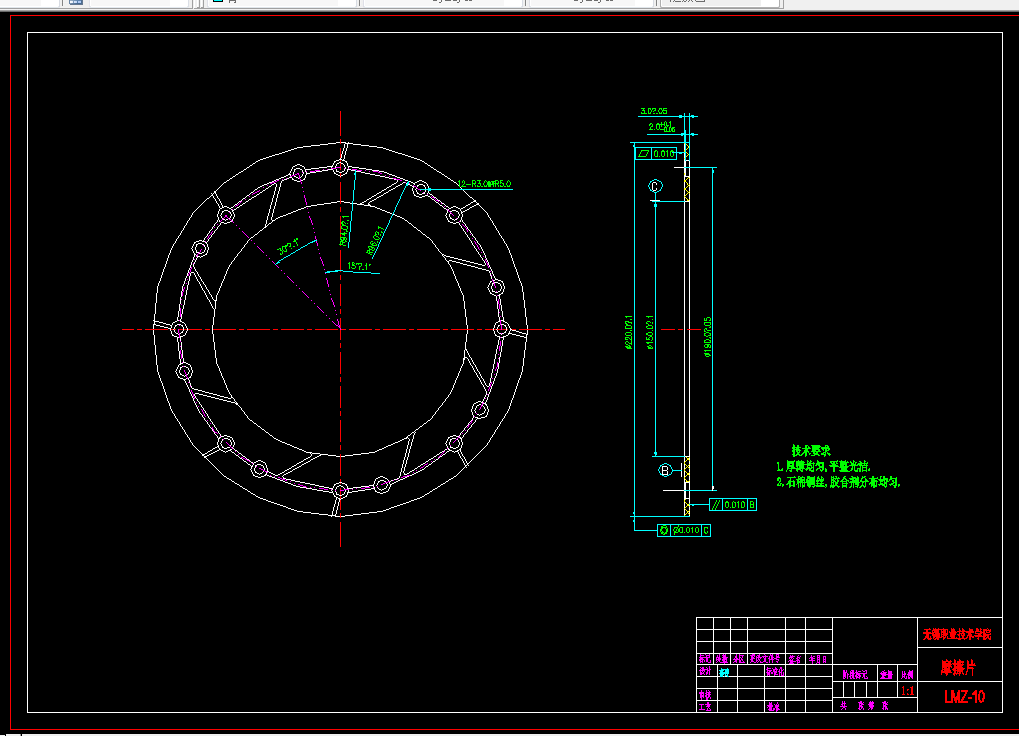This screenshot has width=1019, height=736.
Task: Click the ø150 vertical diameter dimension
Action: pos(650,333)
